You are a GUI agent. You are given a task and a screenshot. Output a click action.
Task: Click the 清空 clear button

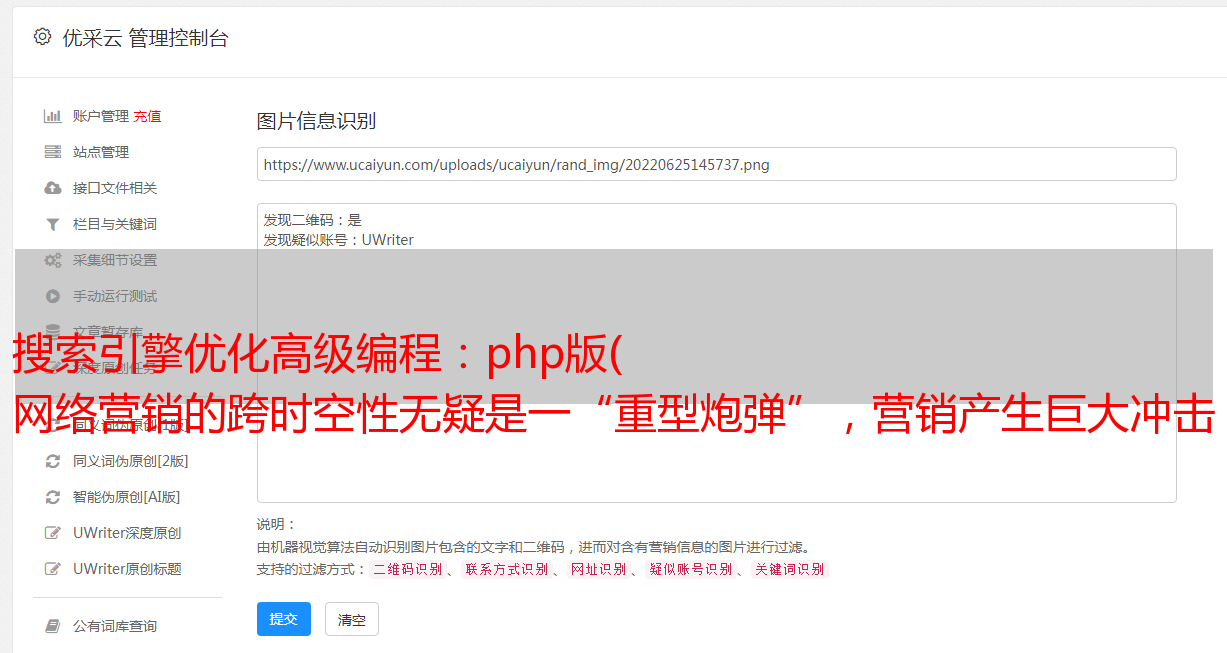coord(352,620)
